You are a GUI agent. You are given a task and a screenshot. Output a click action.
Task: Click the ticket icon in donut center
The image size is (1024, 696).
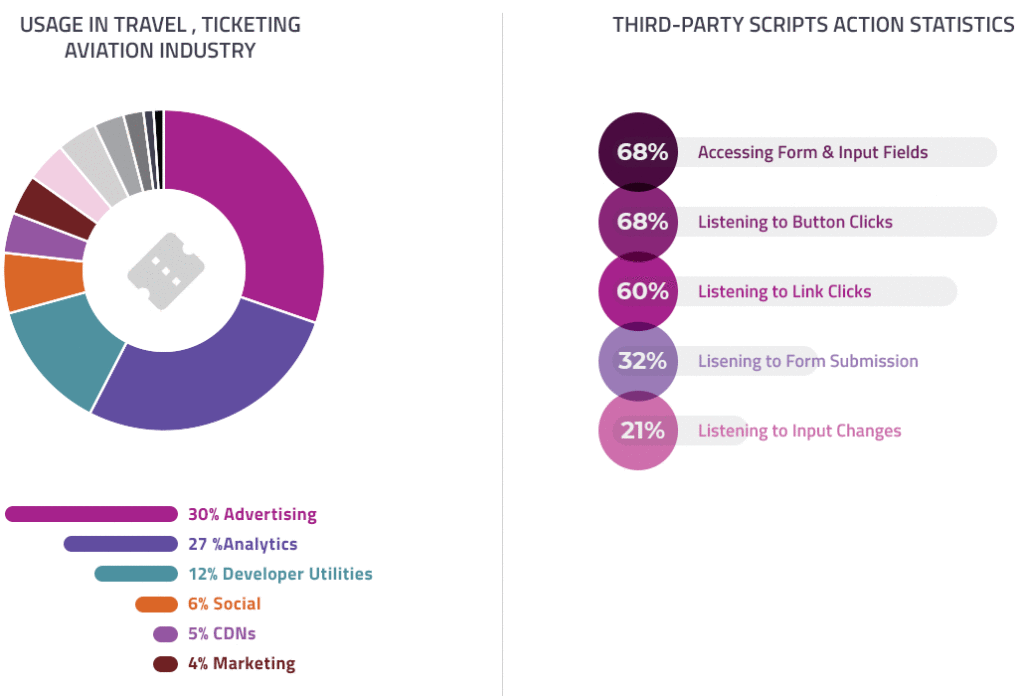(166, 271)
